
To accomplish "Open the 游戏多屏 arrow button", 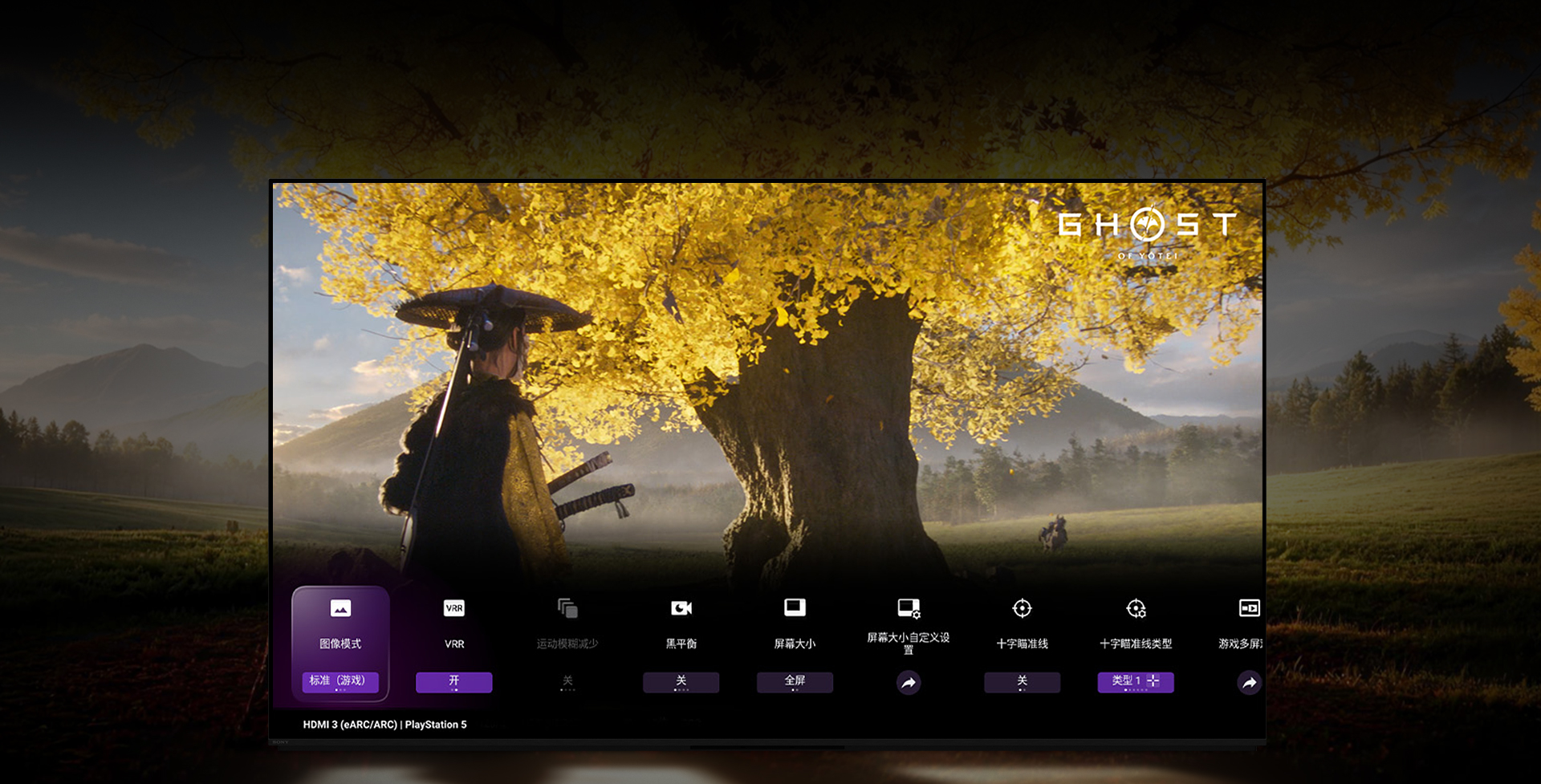I will [x=1250, y=683].
